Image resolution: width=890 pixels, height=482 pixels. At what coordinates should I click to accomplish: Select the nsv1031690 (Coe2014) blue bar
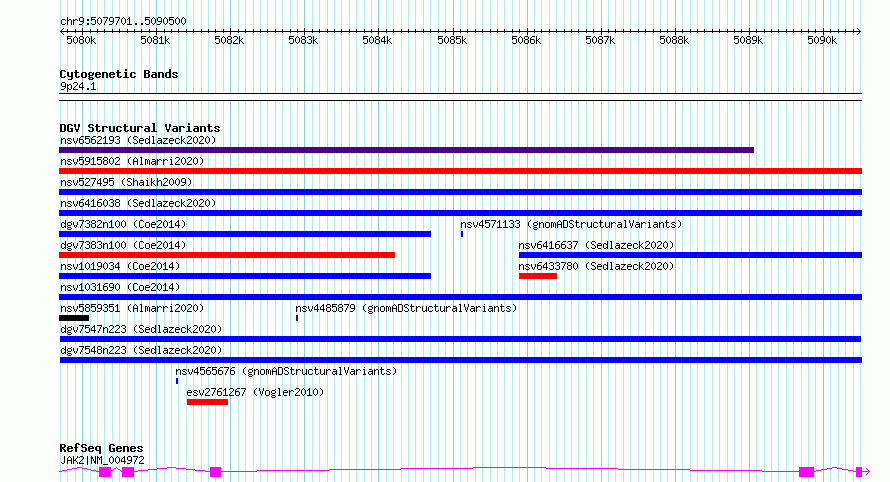(460, 297)
